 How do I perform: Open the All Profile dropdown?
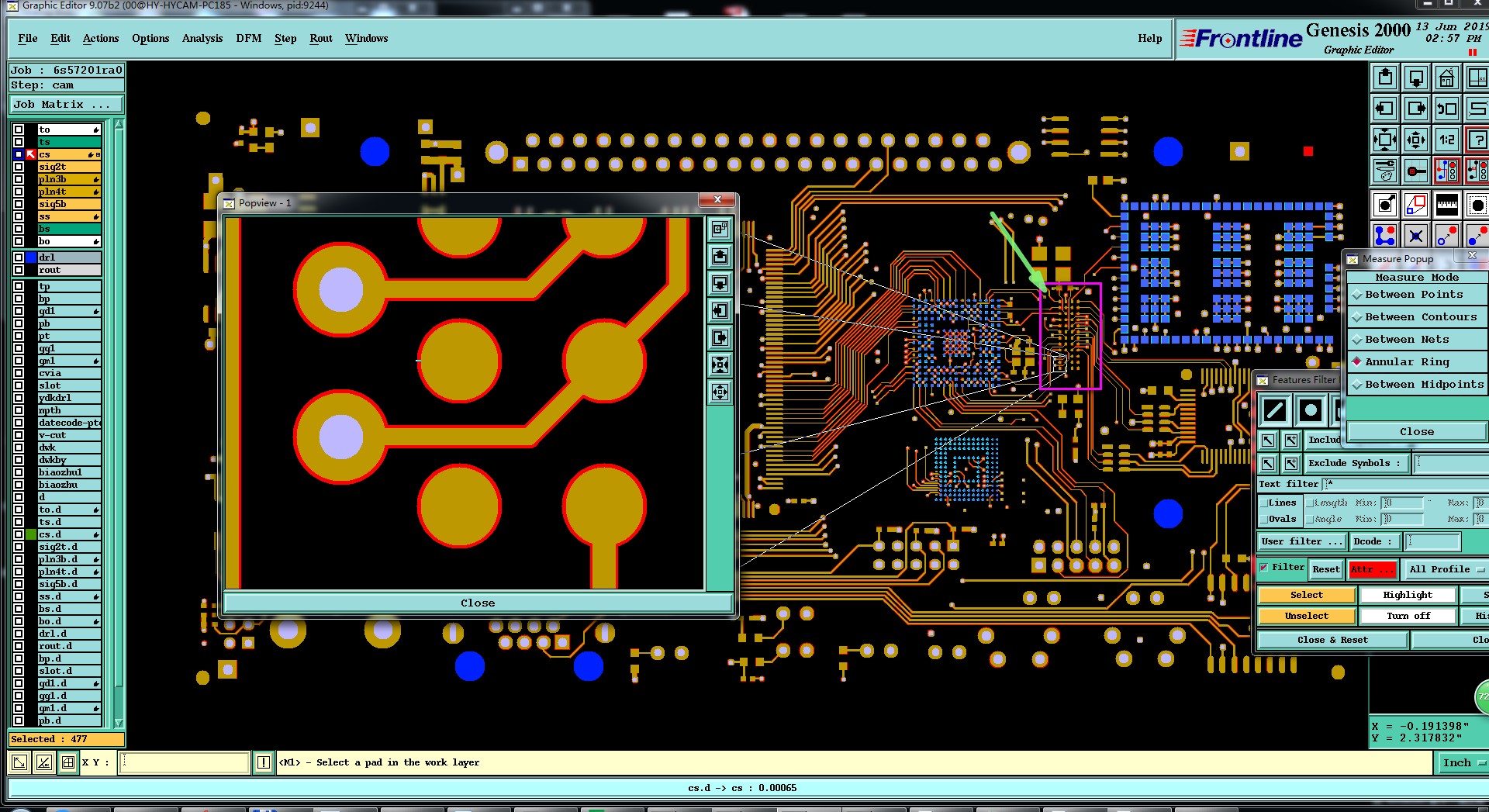[1446, 569]
